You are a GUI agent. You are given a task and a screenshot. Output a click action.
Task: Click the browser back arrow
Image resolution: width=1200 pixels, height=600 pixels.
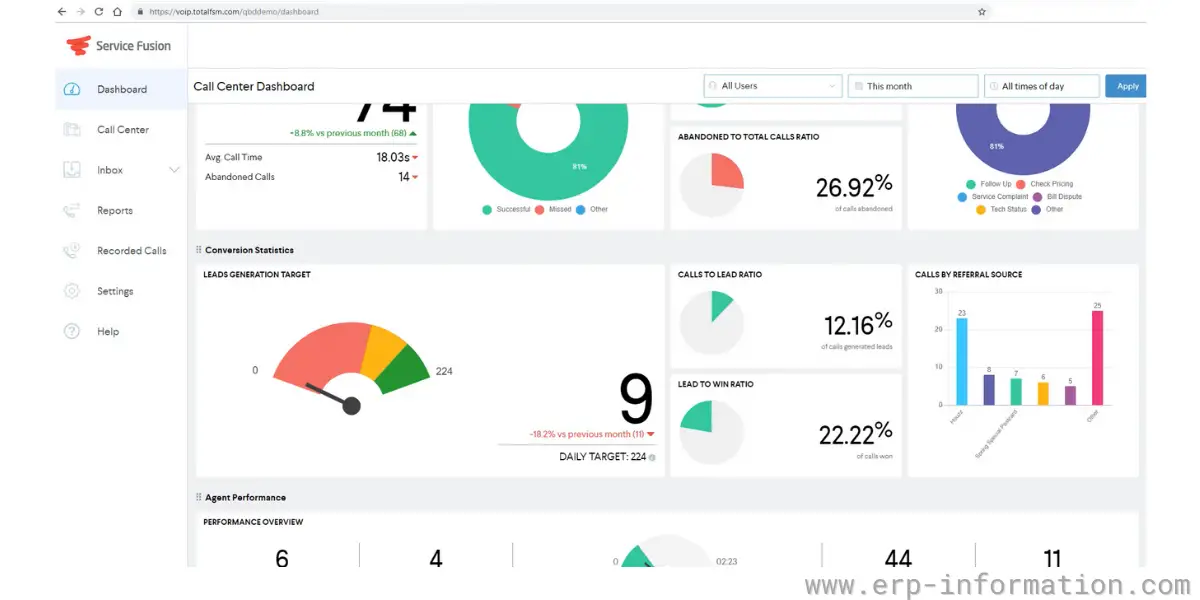[62, 12]
